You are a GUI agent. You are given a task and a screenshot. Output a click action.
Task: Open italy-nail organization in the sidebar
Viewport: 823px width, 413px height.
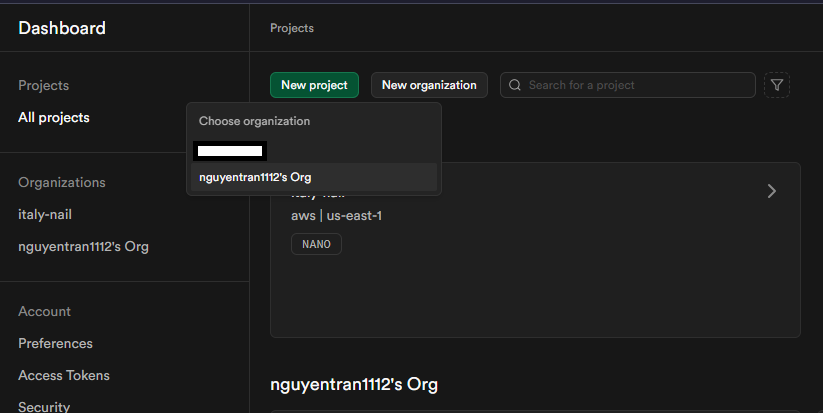click(x=45, y=214)
